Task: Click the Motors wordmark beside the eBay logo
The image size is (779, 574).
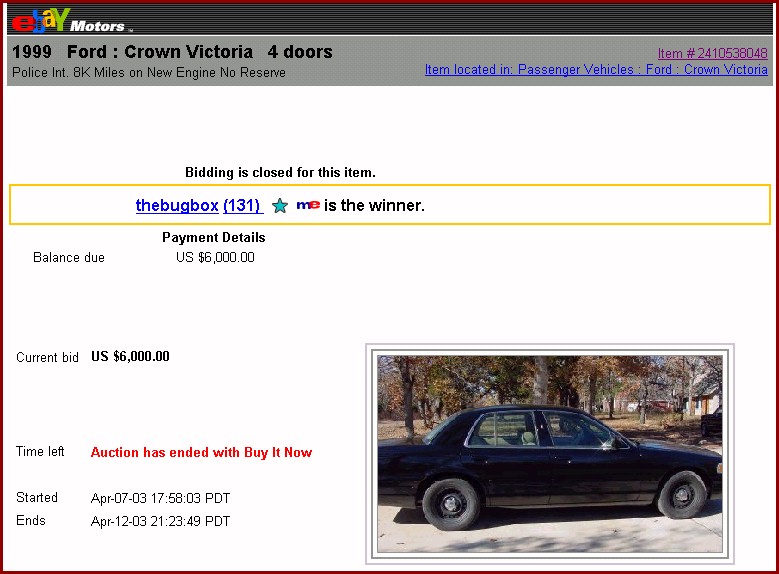Action: click(x=97, y=26)
